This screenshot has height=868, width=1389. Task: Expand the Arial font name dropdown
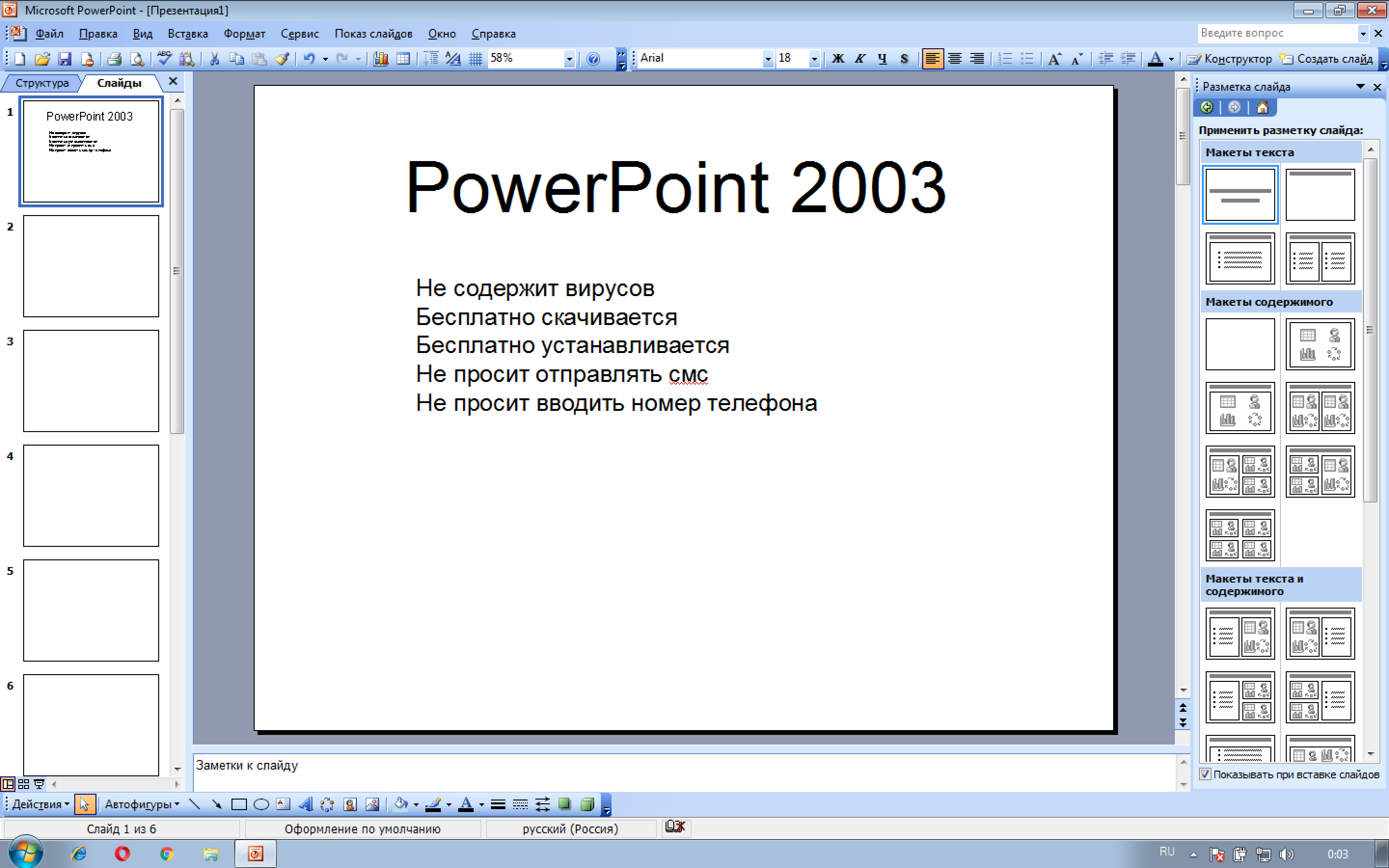tap(767, 58)
